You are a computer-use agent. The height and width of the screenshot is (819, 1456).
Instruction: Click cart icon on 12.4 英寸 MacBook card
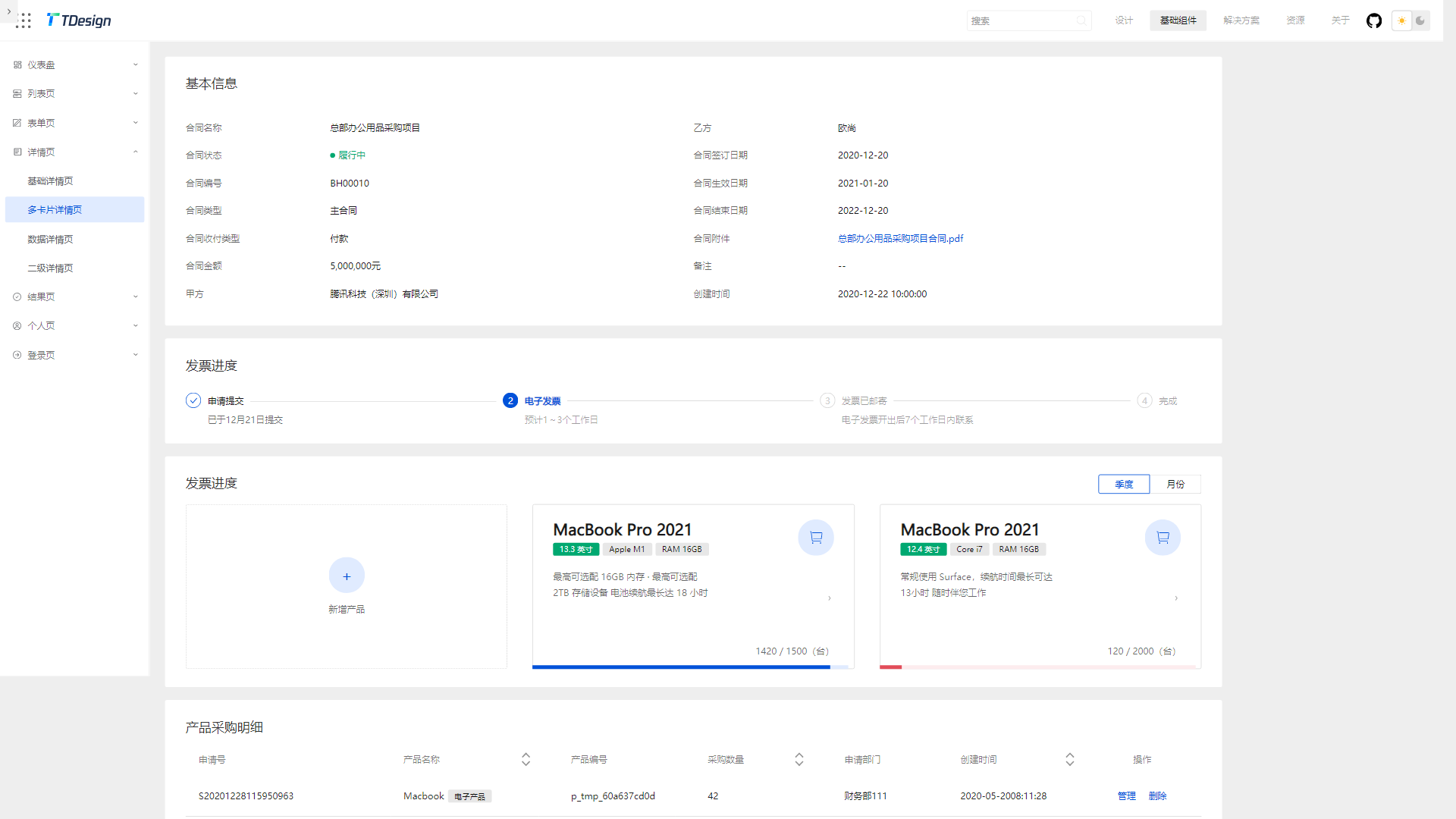coord(1163,538)
